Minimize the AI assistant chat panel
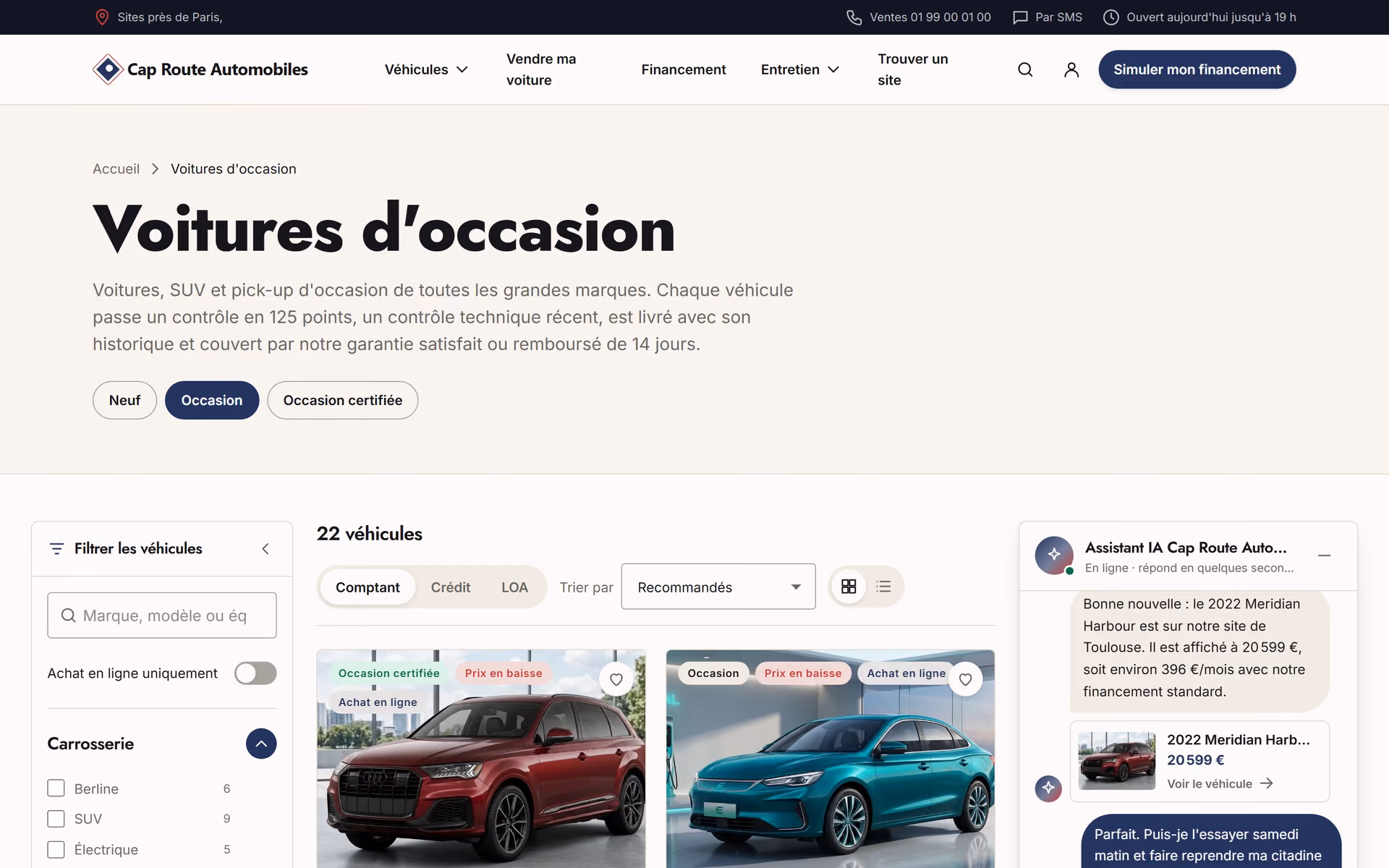 (x=1324, y=556)
